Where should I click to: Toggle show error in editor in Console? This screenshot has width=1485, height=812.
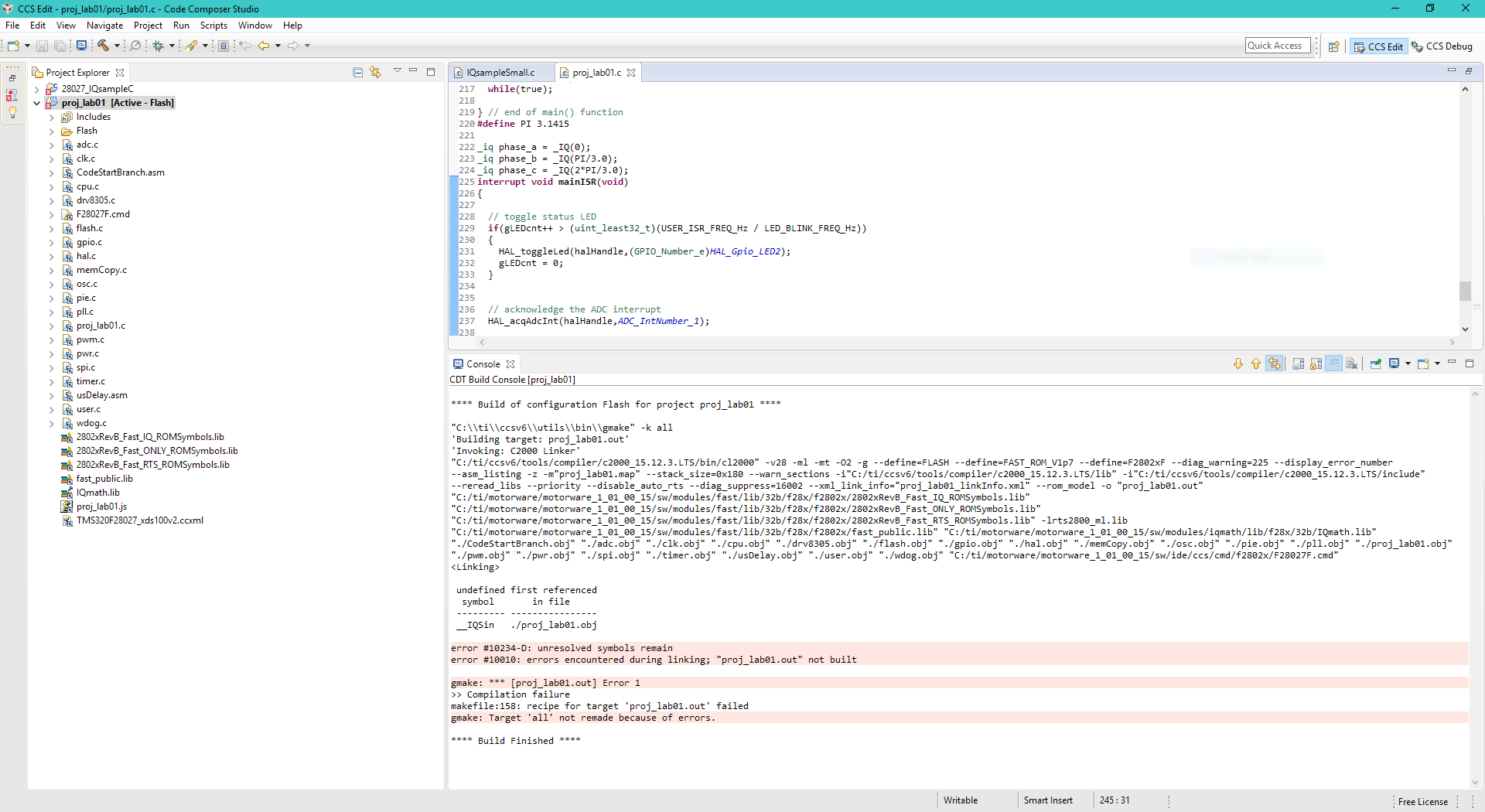(x=1275, y=363)
